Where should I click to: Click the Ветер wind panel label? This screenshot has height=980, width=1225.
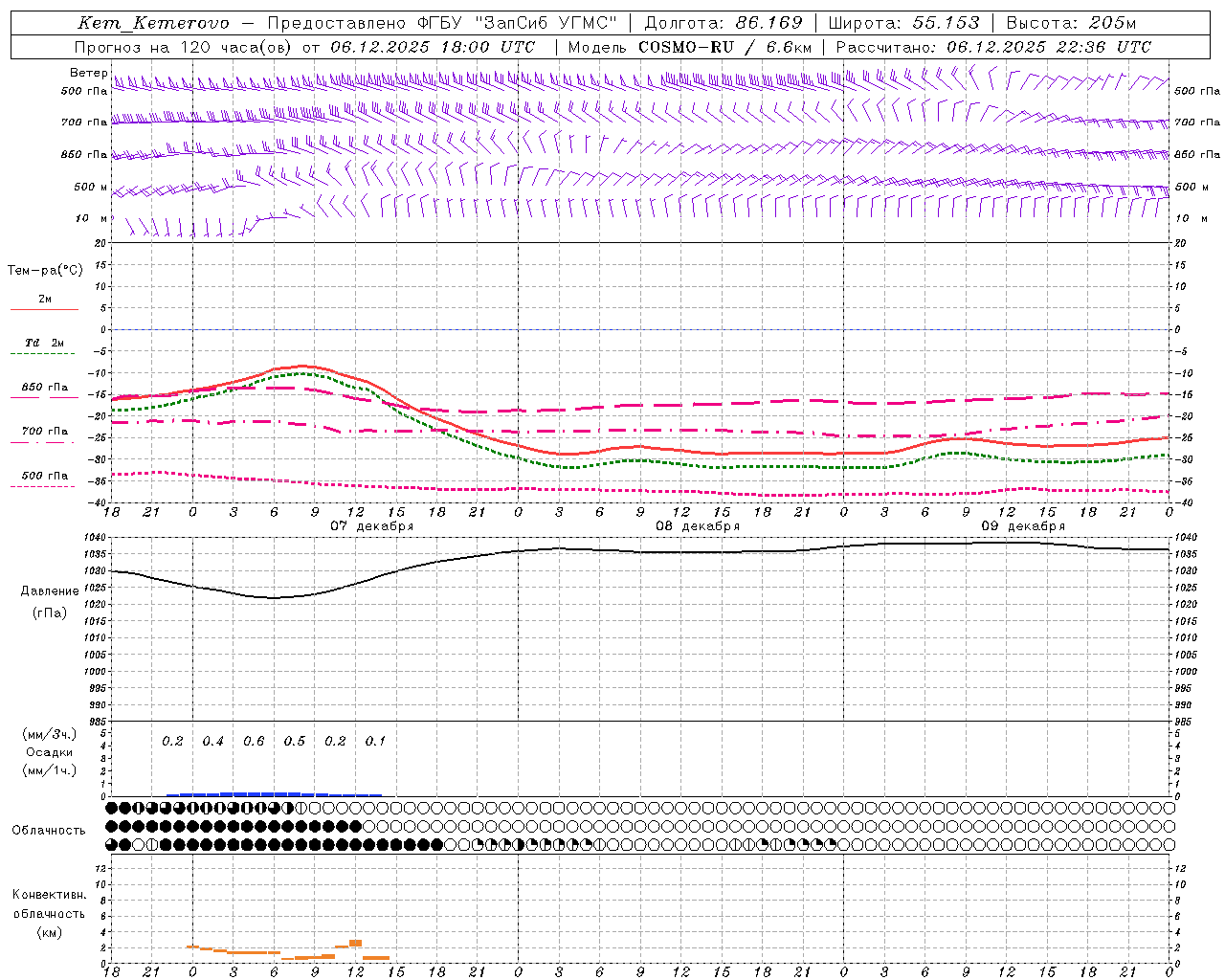click(89, 73)
